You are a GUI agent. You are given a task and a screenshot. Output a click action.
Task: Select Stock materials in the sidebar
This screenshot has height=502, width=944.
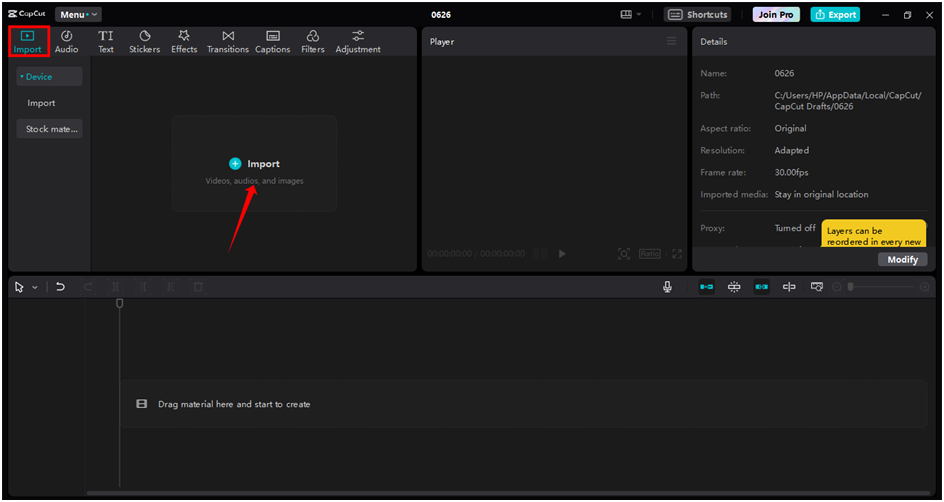(x=49, y=129)
